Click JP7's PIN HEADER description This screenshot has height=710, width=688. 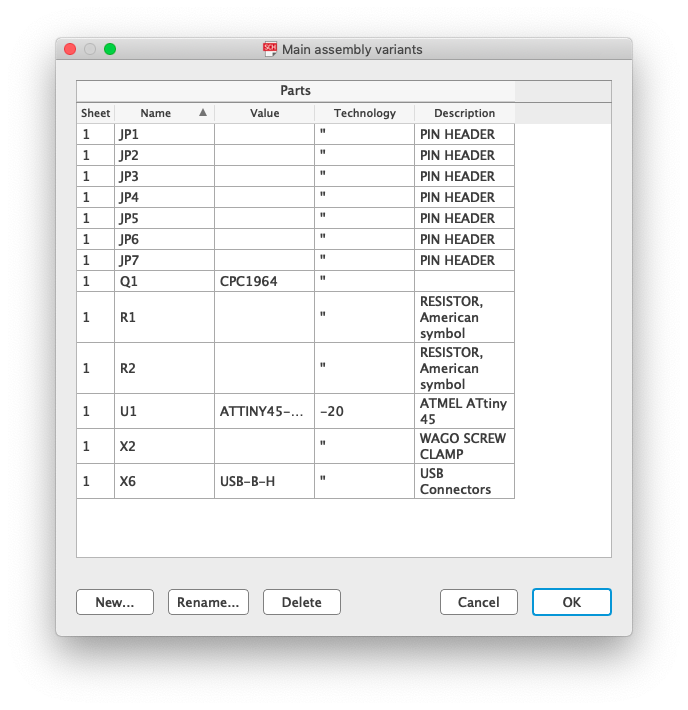coord(465,260)
